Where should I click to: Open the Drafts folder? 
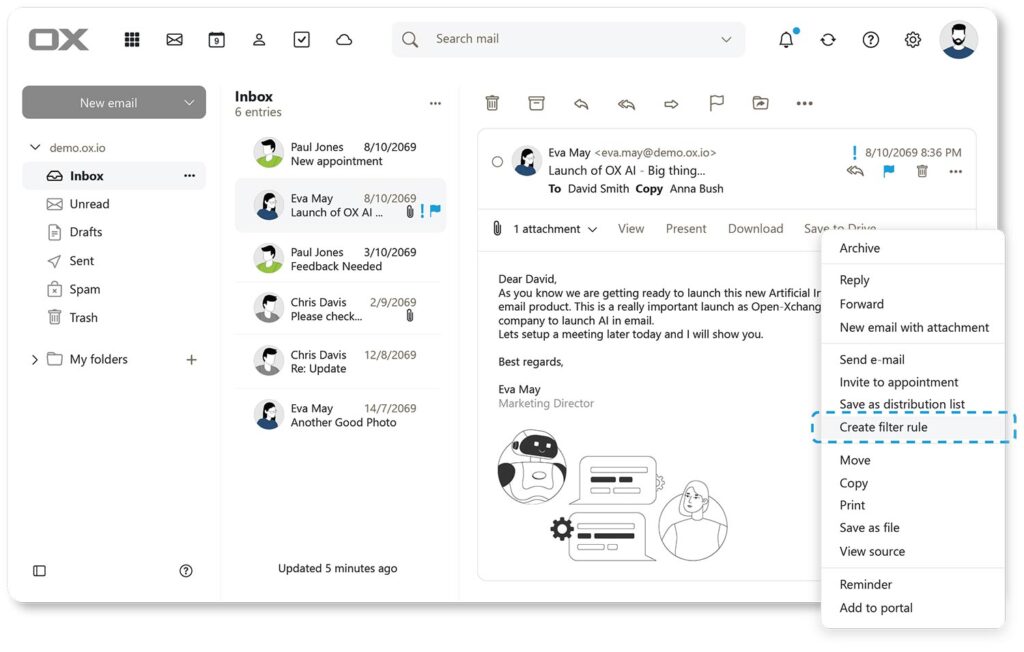[x=86, y=232]
